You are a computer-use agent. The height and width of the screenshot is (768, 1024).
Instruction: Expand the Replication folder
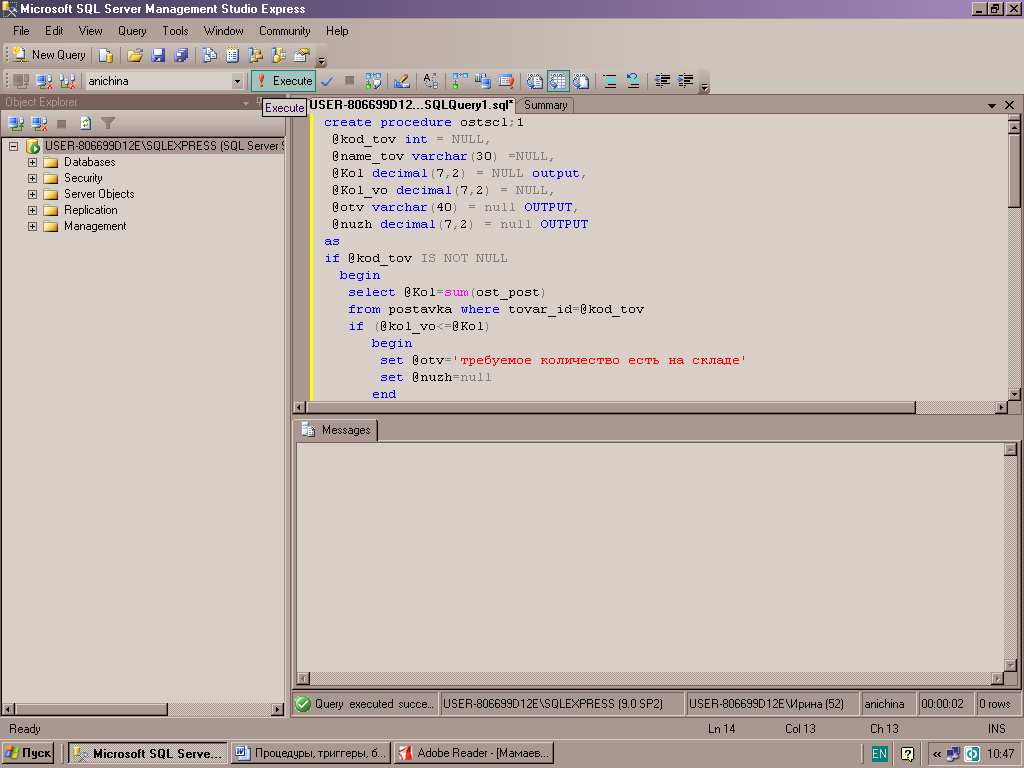point(32,210)
